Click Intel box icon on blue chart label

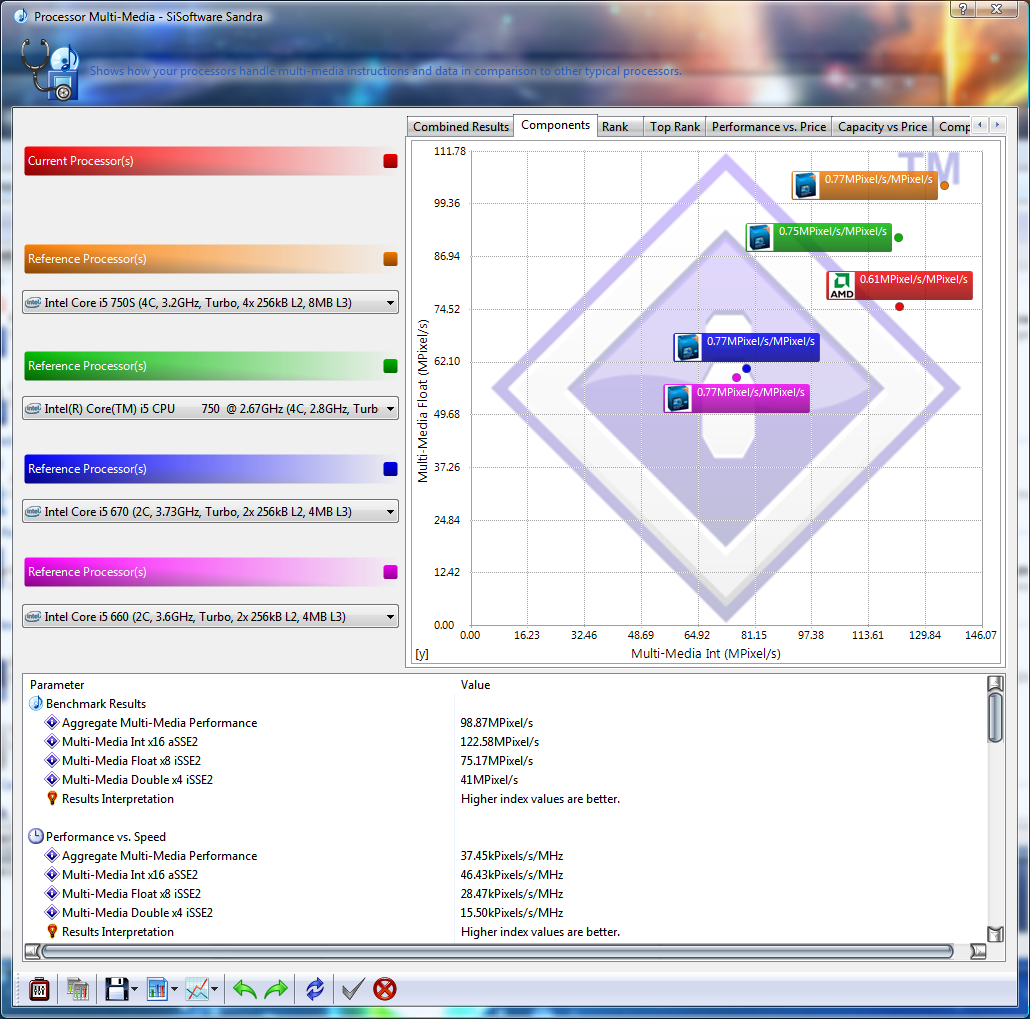(688, 347)
